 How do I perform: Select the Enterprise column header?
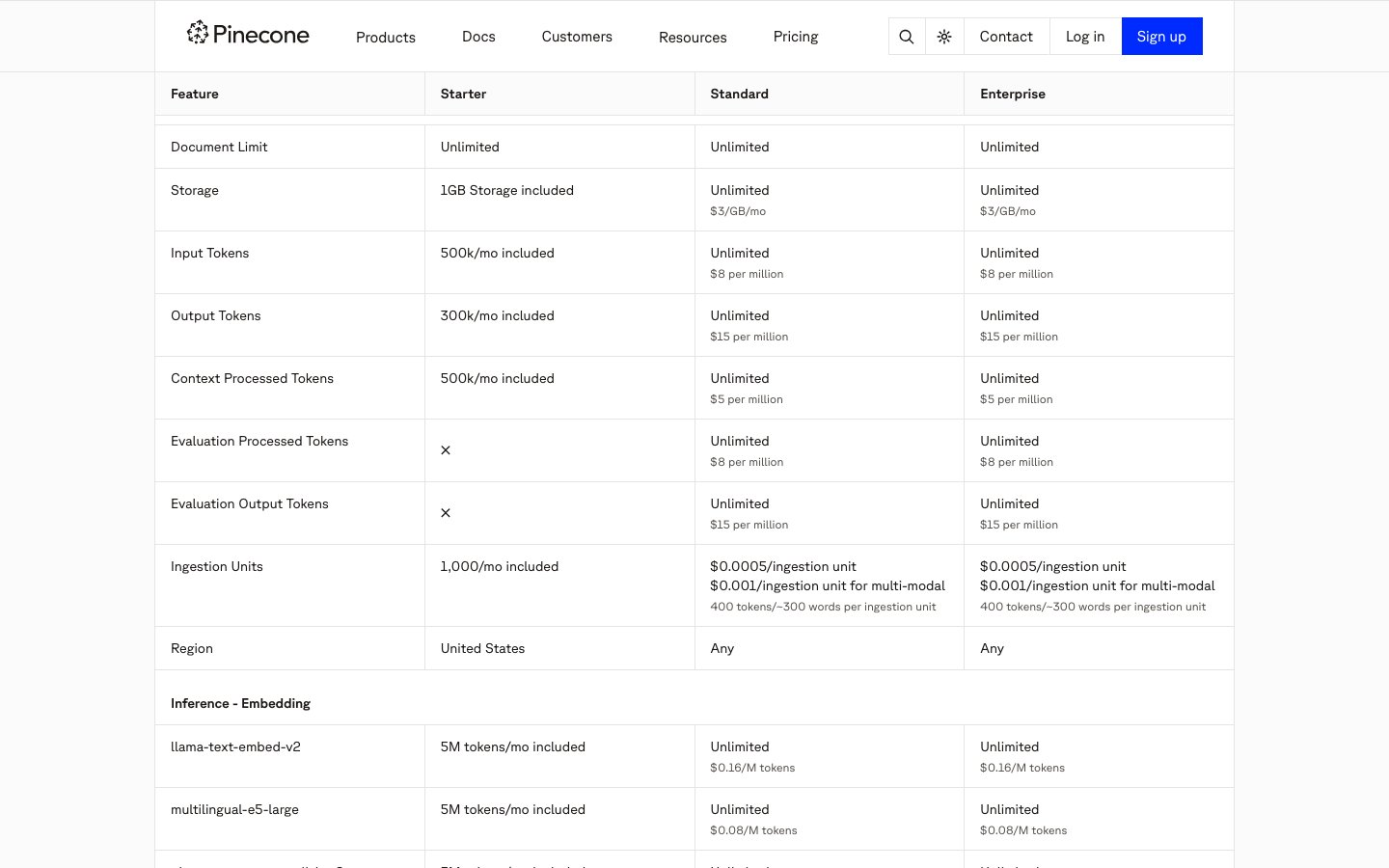coord(1012,94)
